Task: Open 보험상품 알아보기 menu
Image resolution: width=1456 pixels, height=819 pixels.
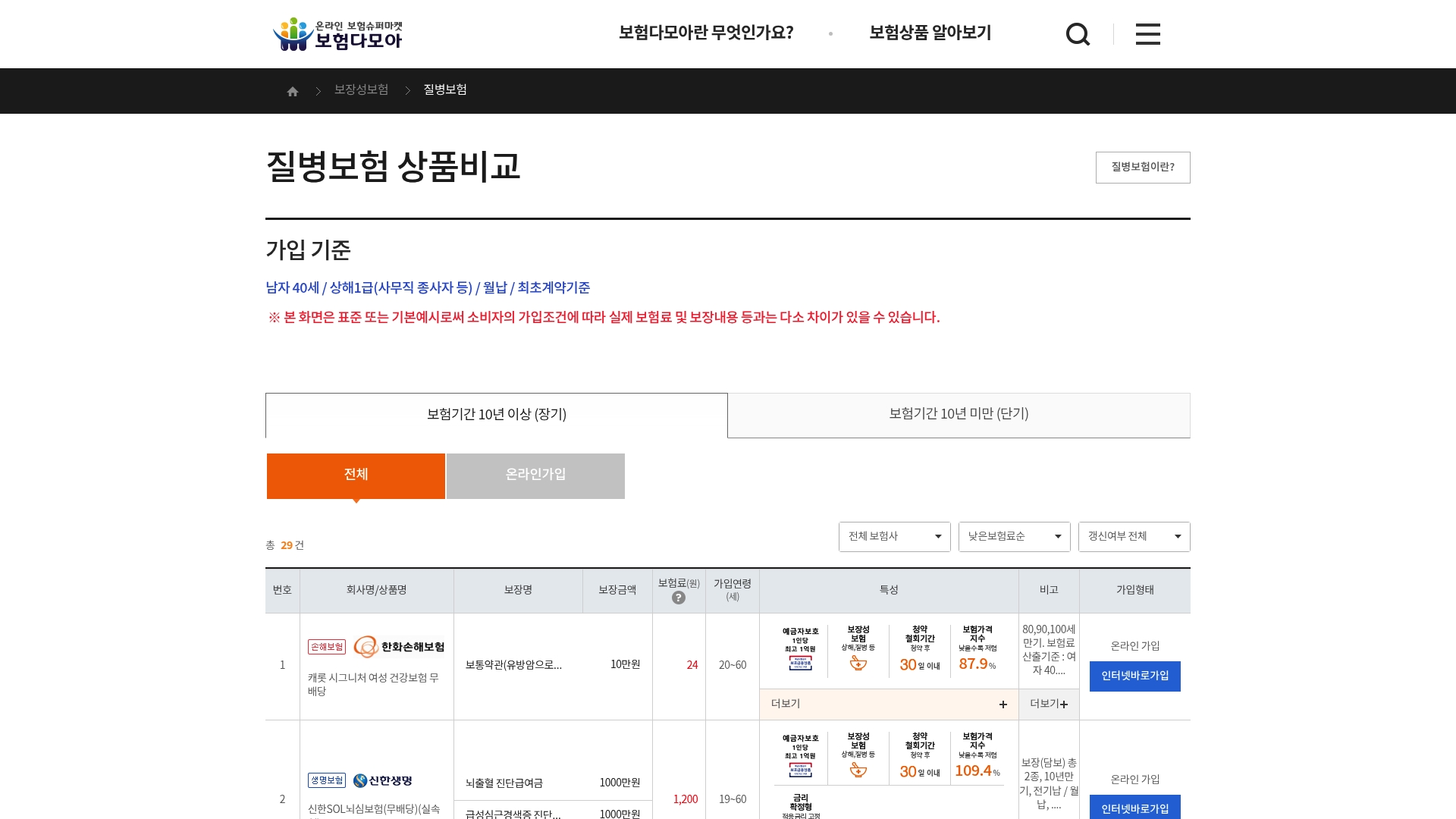Action: pos(930,33)
